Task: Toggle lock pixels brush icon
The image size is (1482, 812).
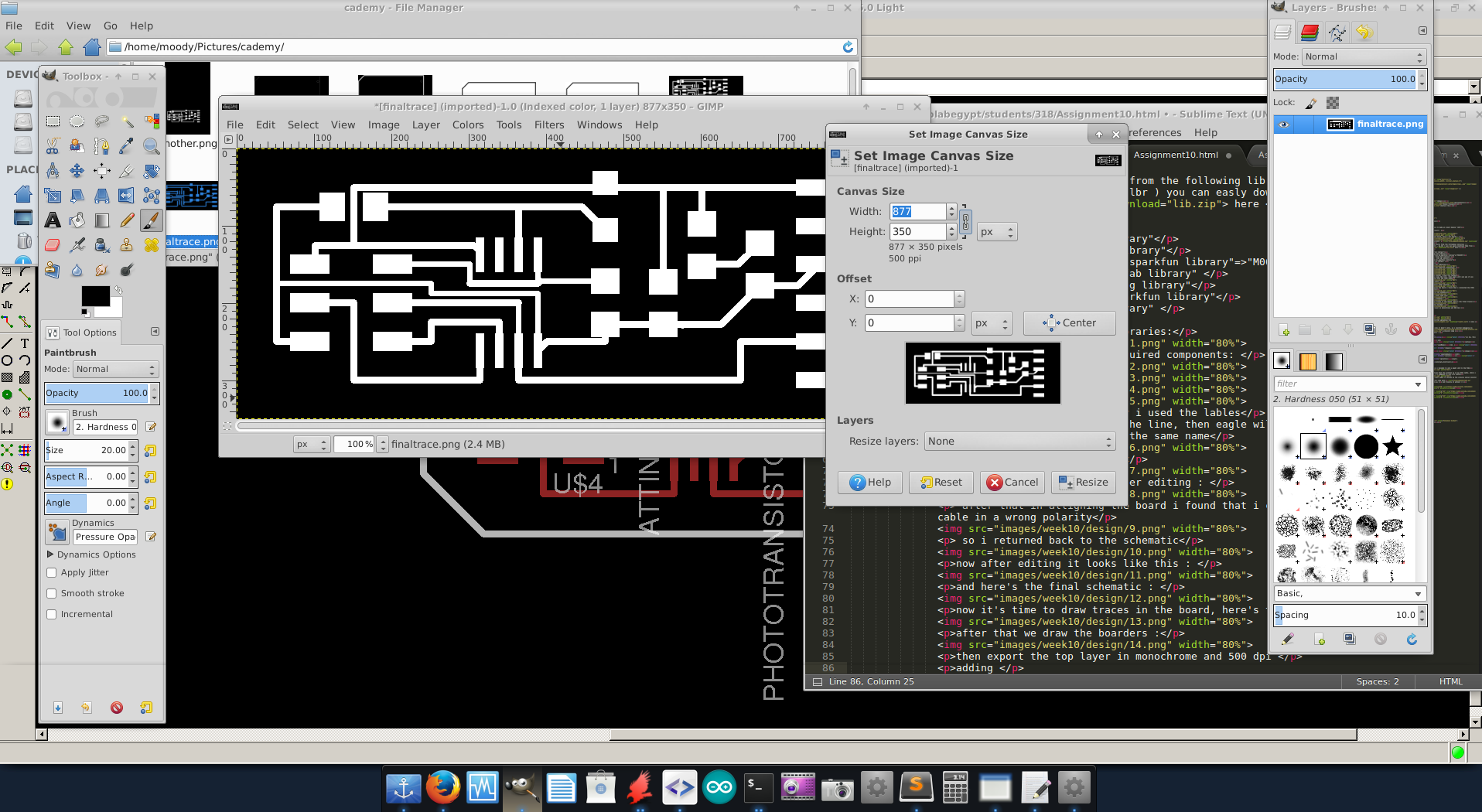Action: (x=1311, y=103)
